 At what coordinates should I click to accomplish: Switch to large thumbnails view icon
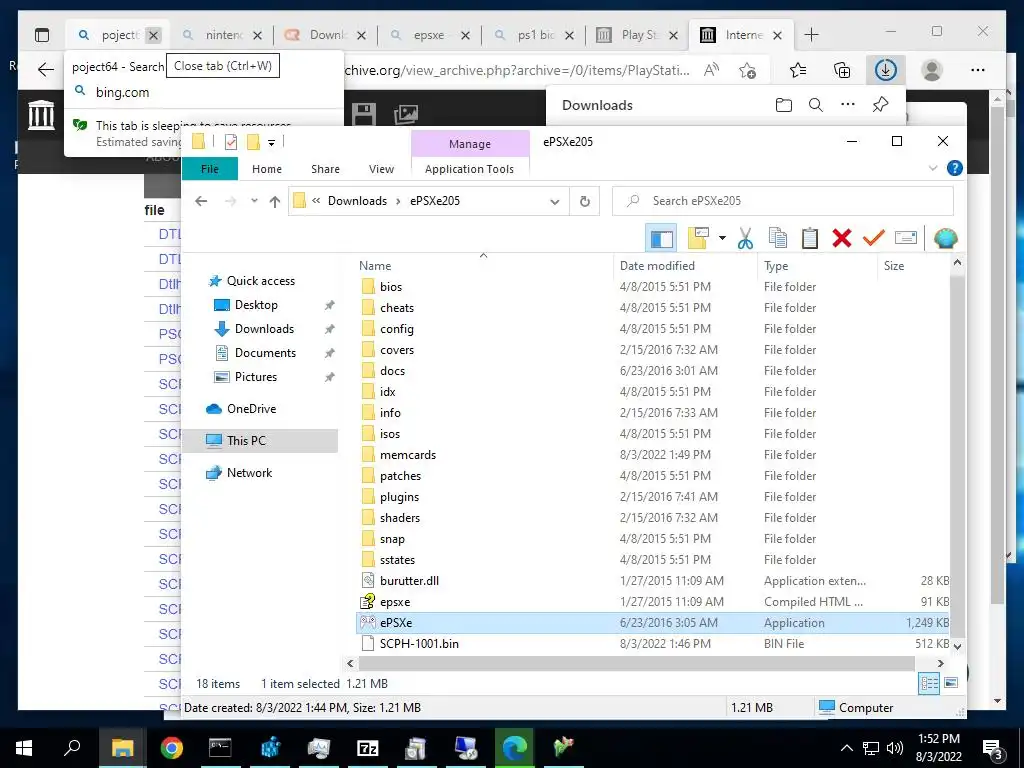951,683
